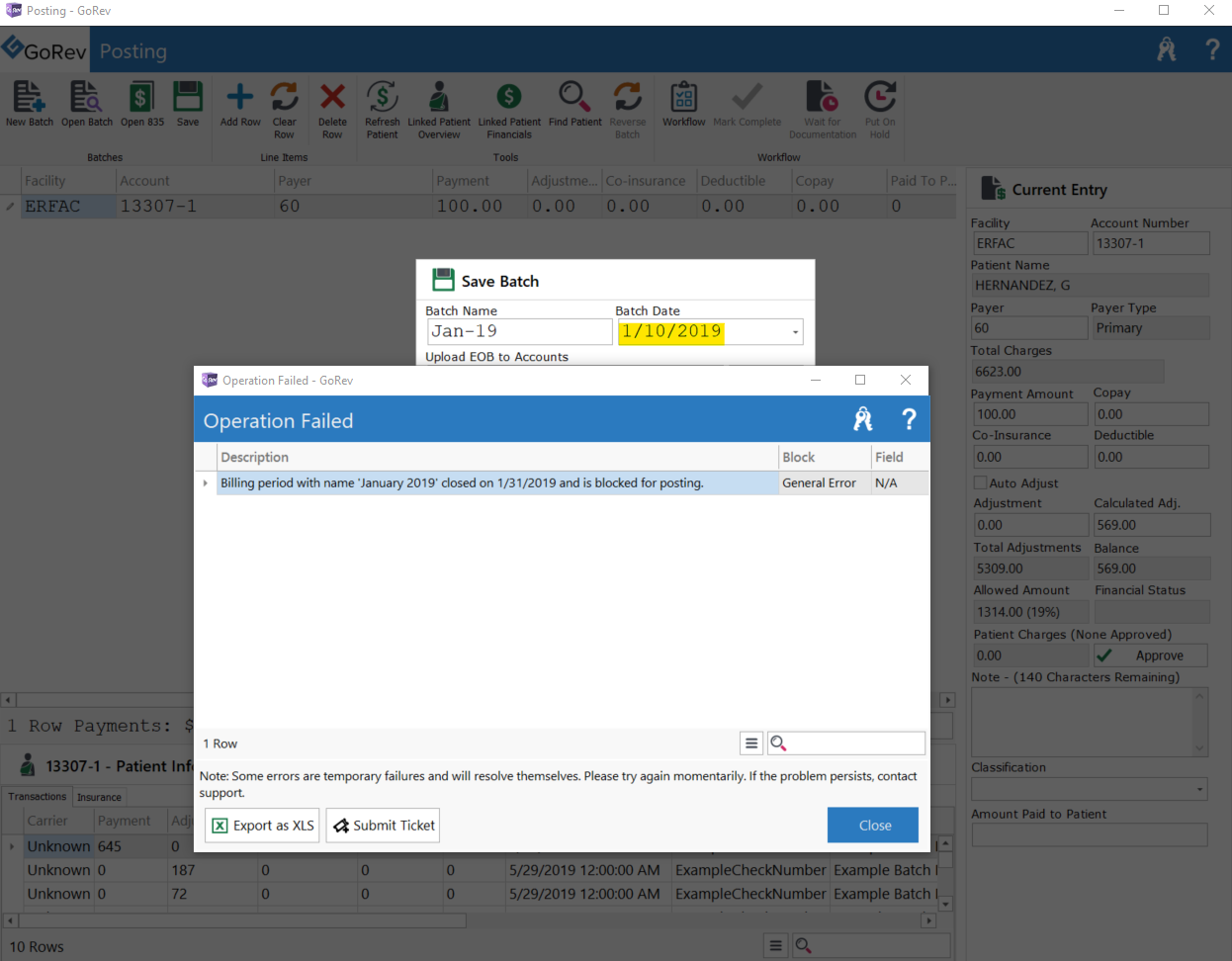Image resolution: width=1232 pixels, height=961 pixels.
Task: Click the Mark Complete checkmark icon
Action: (747, 97)
